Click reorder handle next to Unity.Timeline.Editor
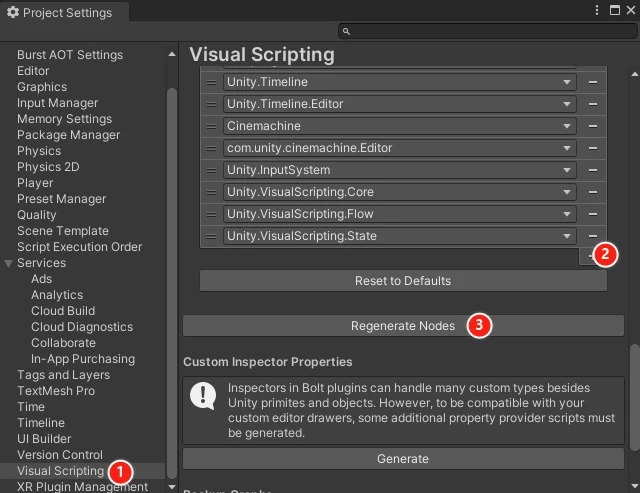The height and width of the screenshot is (493, 640). pyautogui.click(x=211, y=104)
